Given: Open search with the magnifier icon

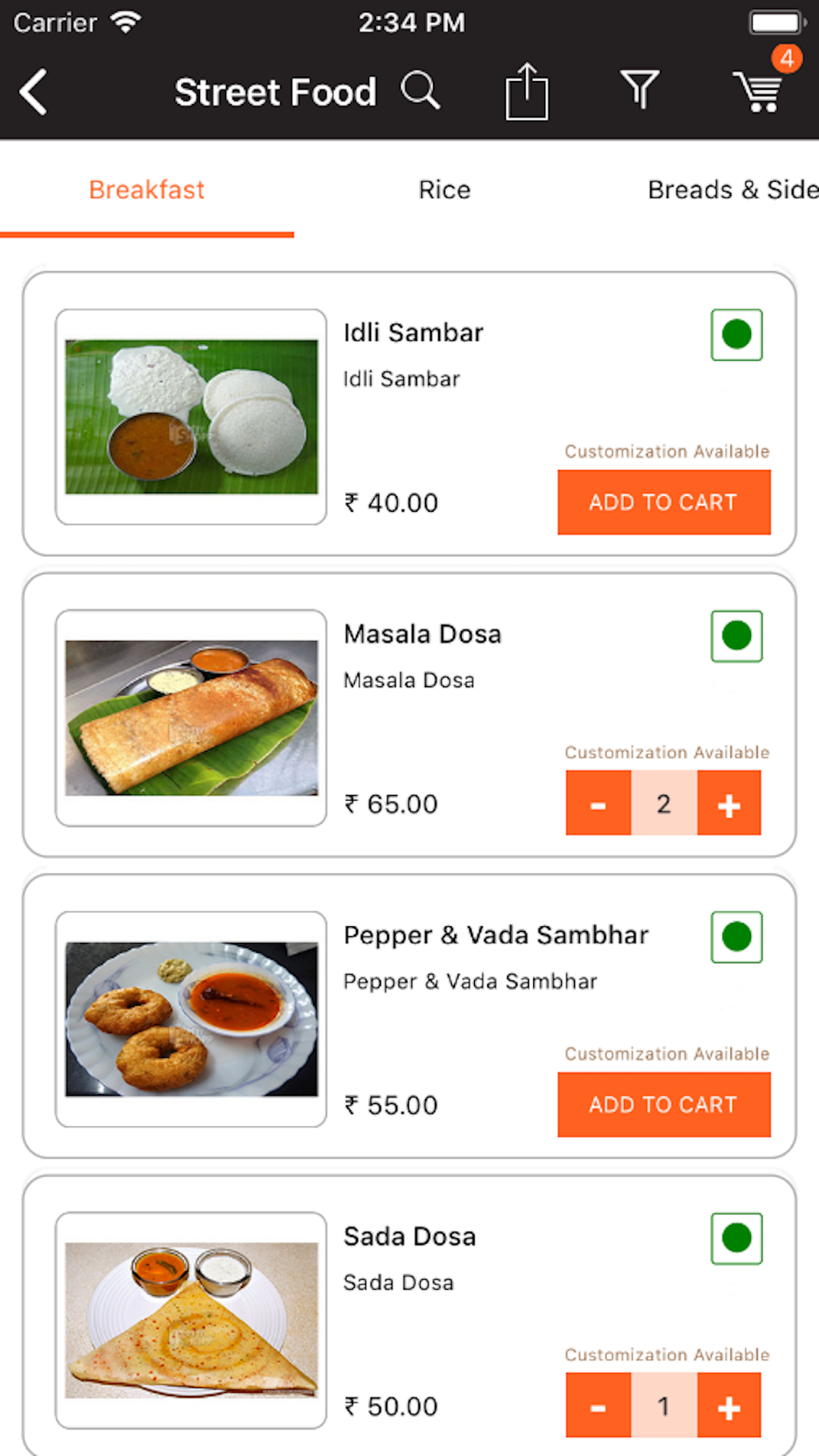Looking at the screenshot, I should tap(421, 90).
